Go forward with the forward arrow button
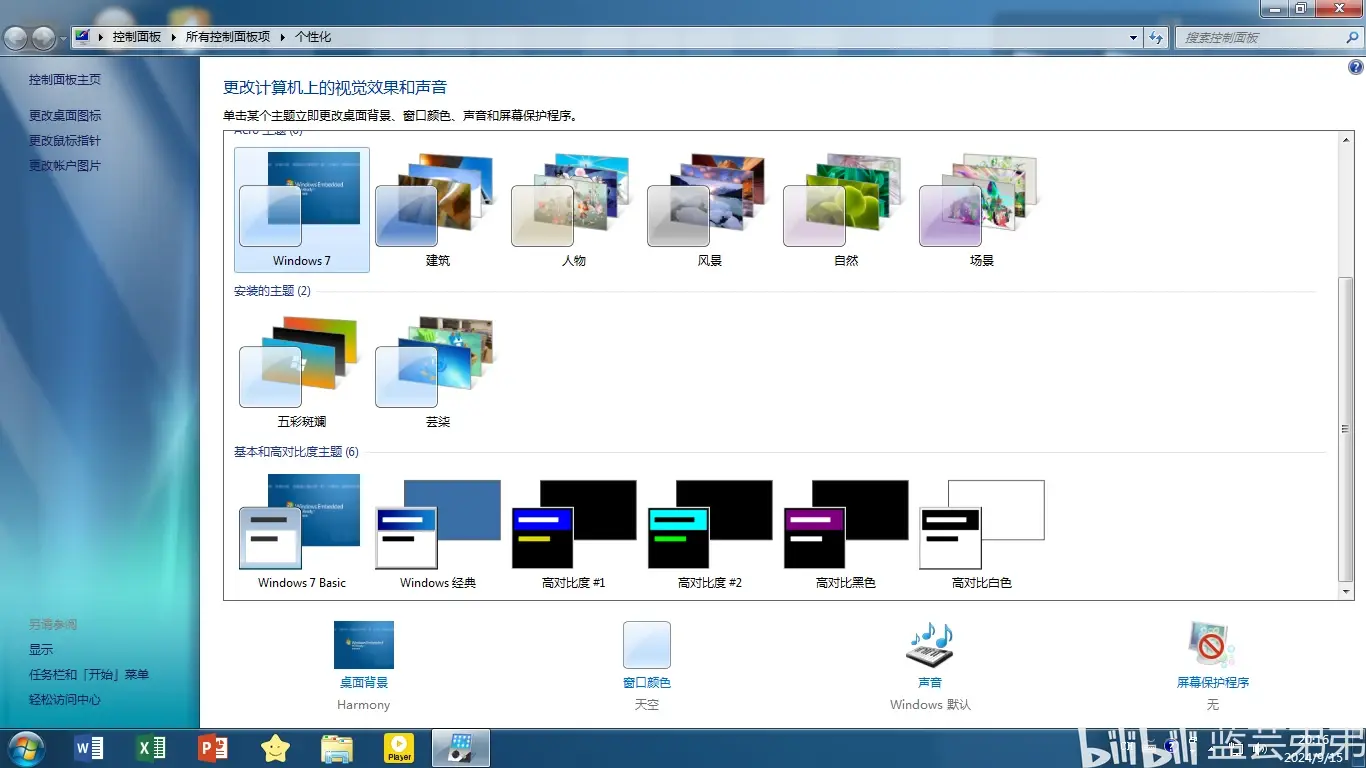This screenshot has width=1366, height=768. (x=43, y=38)
